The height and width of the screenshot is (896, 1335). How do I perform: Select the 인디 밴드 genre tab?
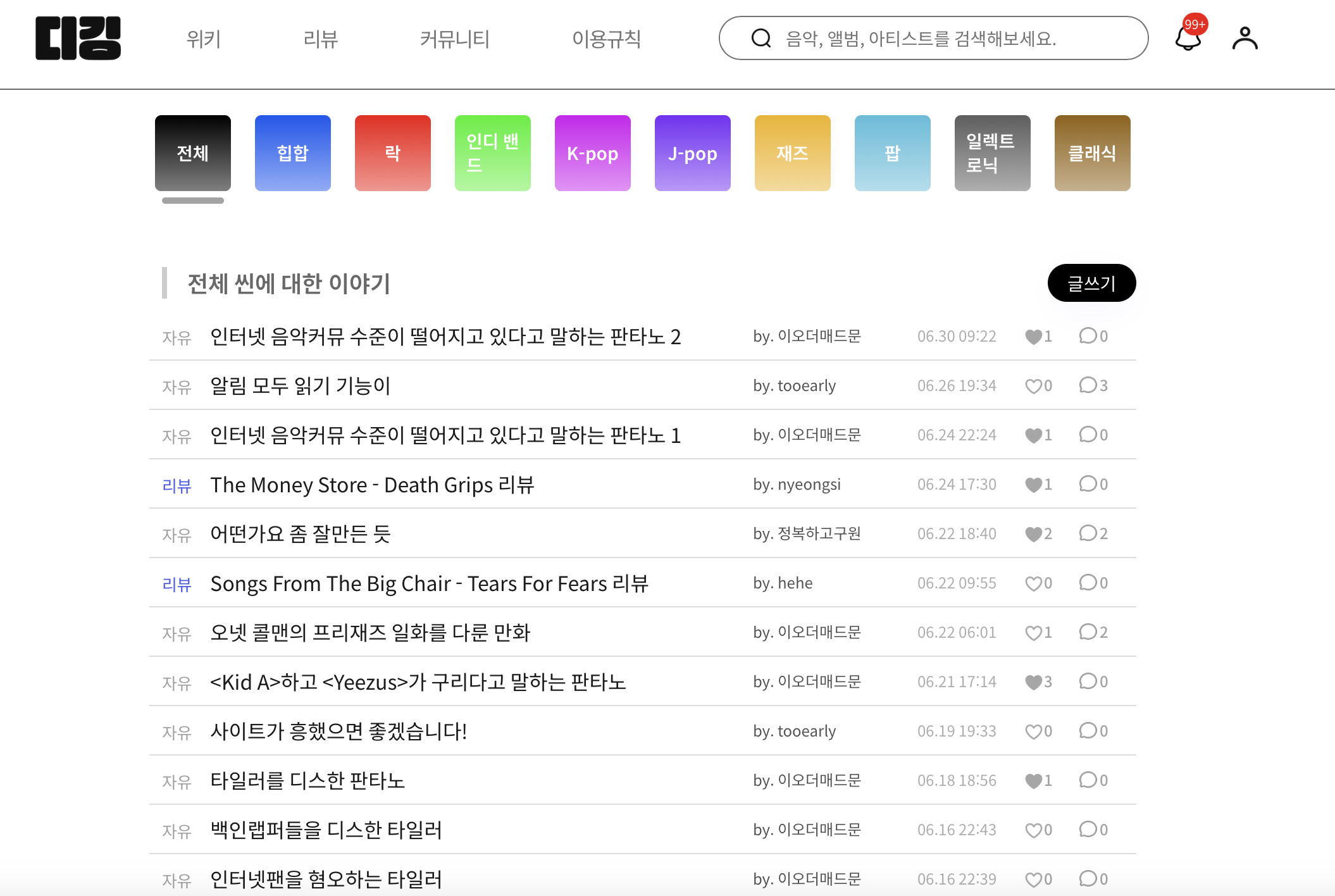pos(493,153)
